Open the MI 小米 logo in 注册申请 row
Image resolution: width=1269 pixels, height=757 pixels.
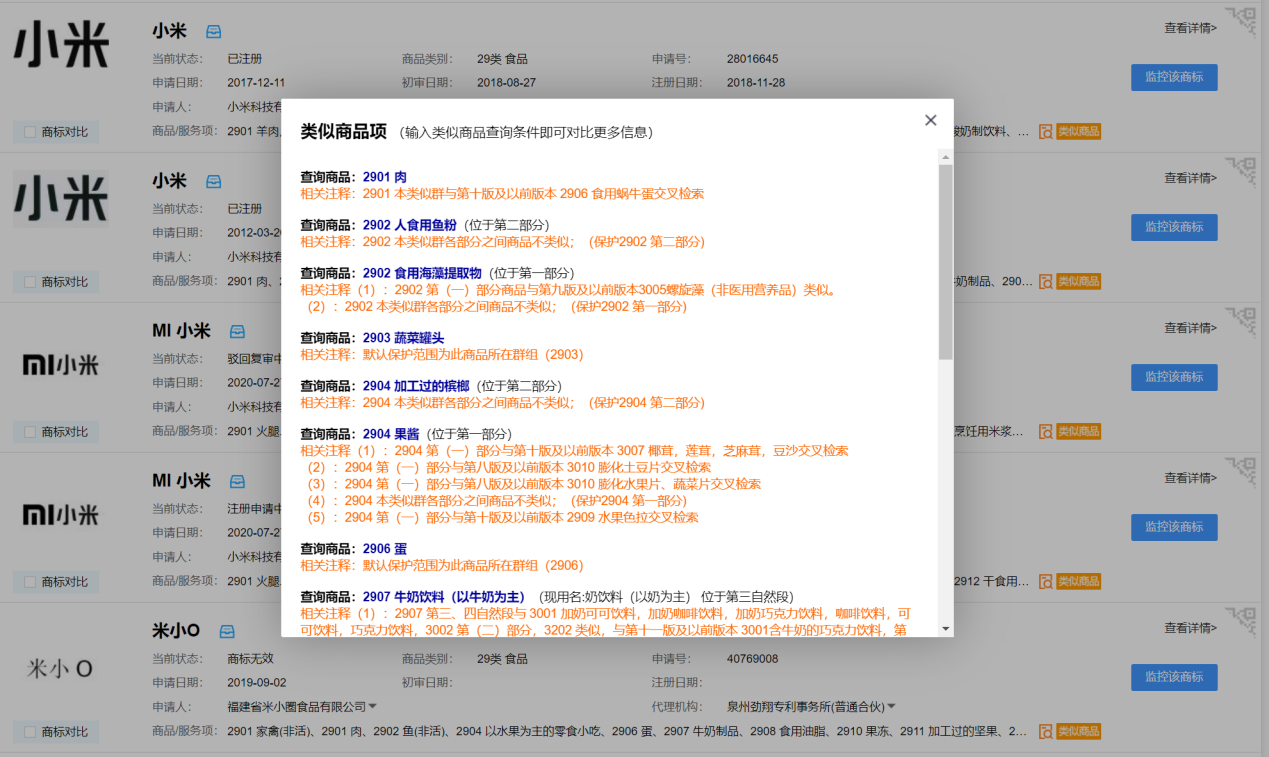pyautogui.click(x=61, y=516)
